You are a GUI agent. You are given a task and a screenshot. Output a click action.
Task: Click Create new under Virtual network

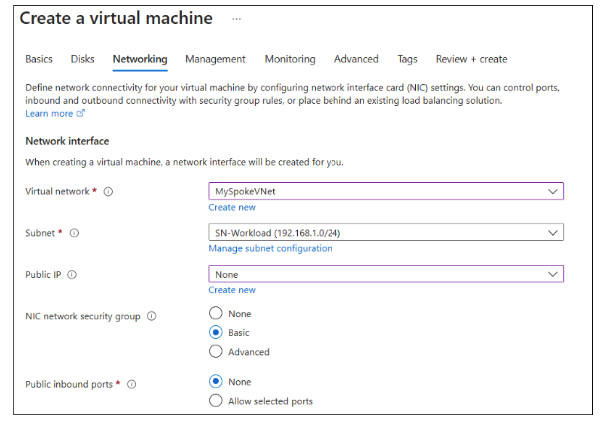232,207
